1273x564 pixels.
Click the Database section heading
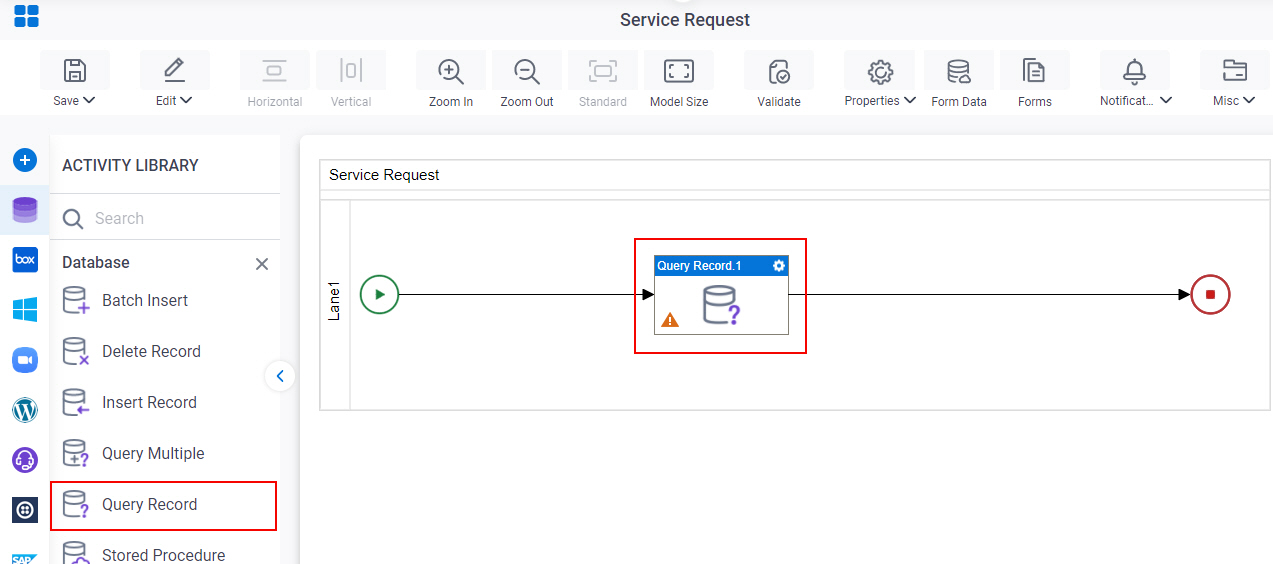click(96, 263)
